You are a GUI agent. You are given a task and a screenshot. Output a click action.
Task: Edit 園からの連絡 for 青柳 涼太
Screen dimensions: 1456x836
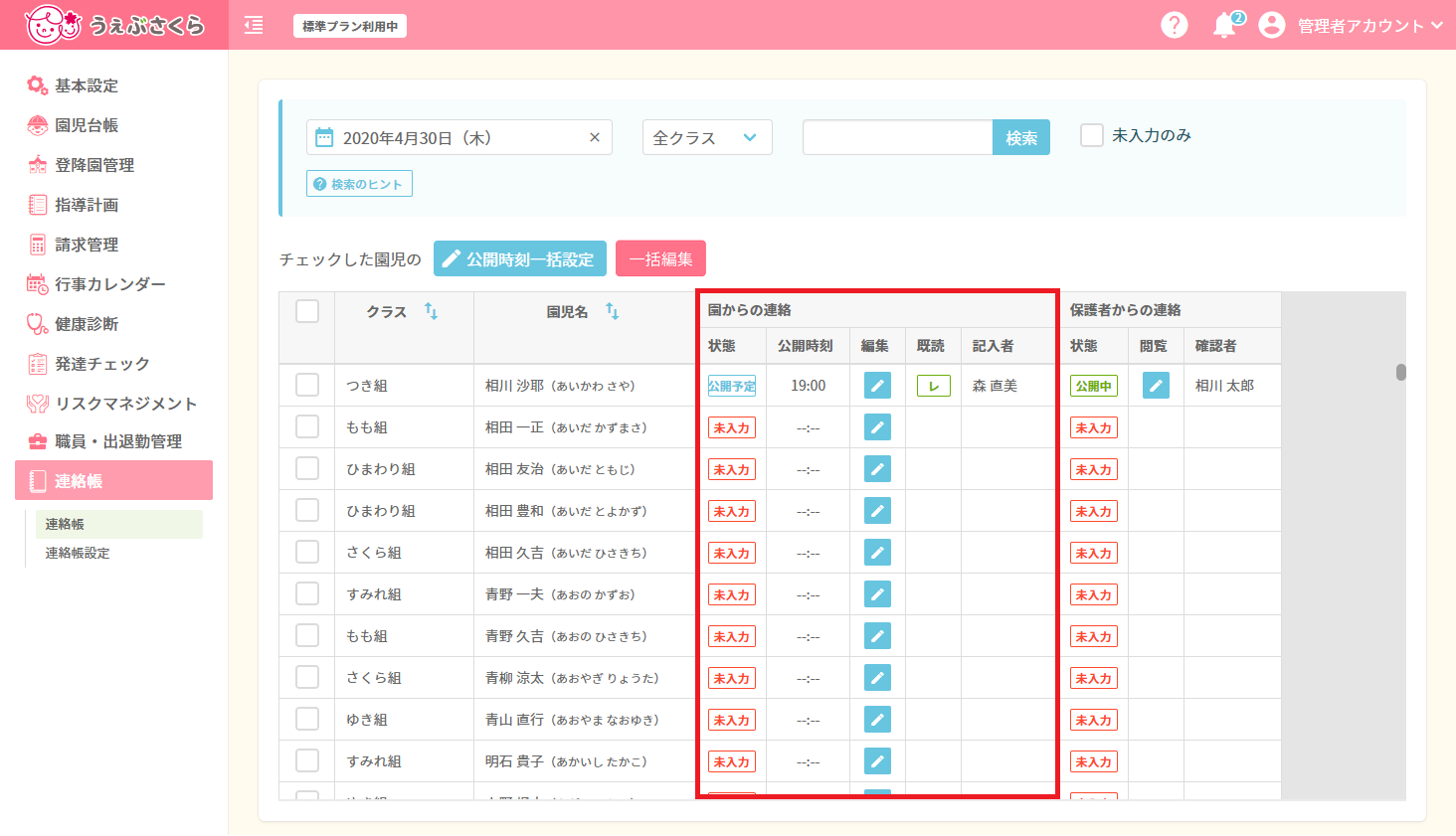(877, 678)
